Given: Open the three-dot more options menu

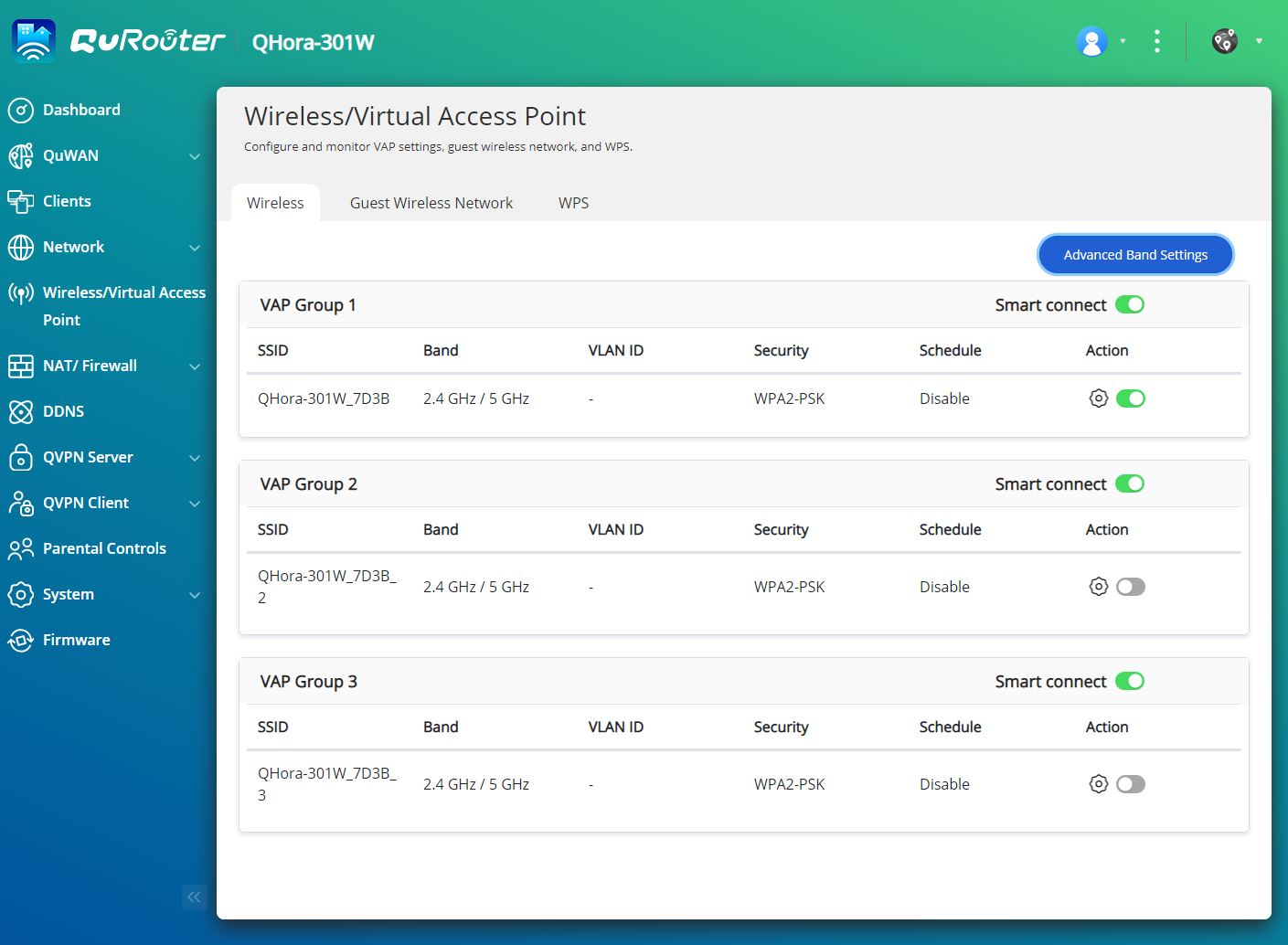Looking at the screenshot, I should (x=1157, y=41).
